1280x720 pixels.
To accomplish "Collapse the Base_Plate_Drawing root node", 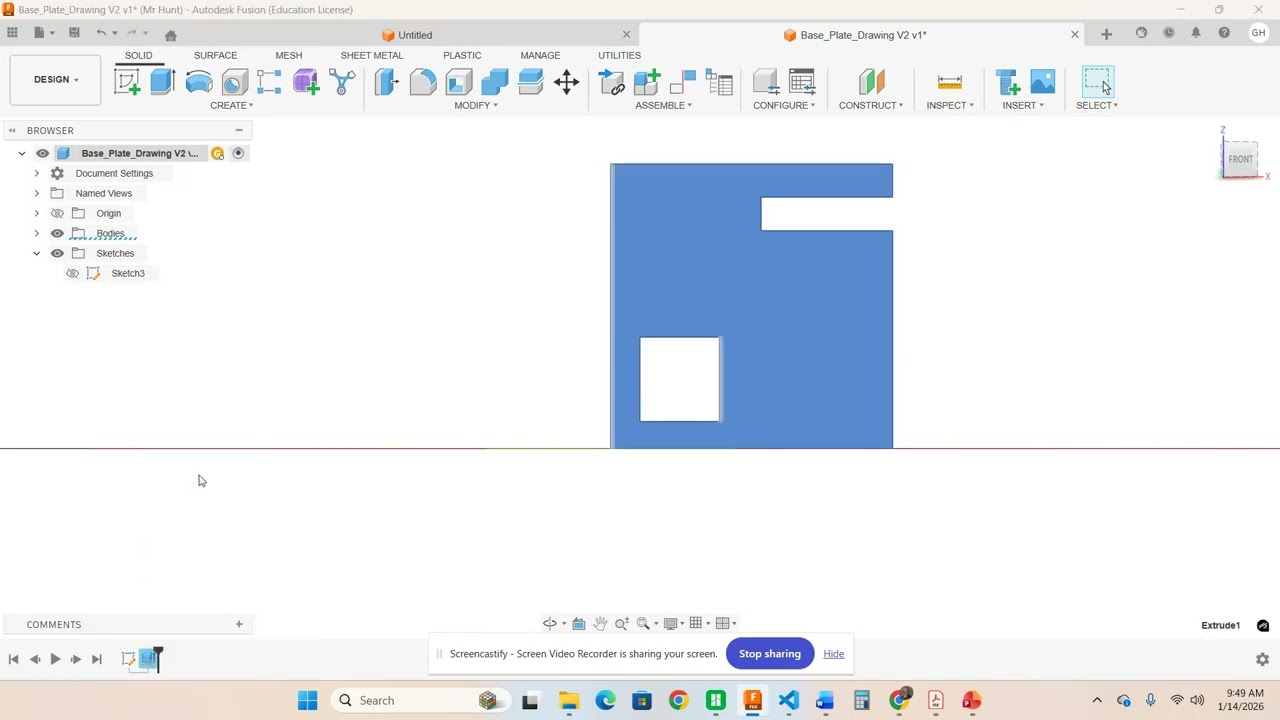I will 22,153.
